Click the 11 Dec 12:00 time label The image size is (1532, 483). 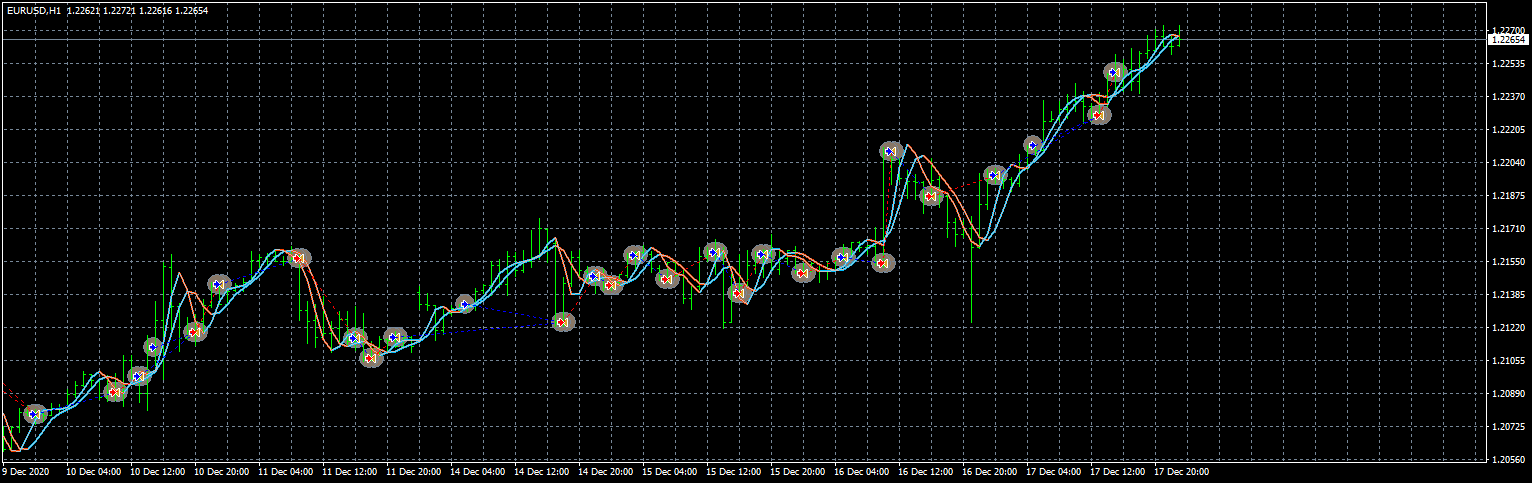350,470
